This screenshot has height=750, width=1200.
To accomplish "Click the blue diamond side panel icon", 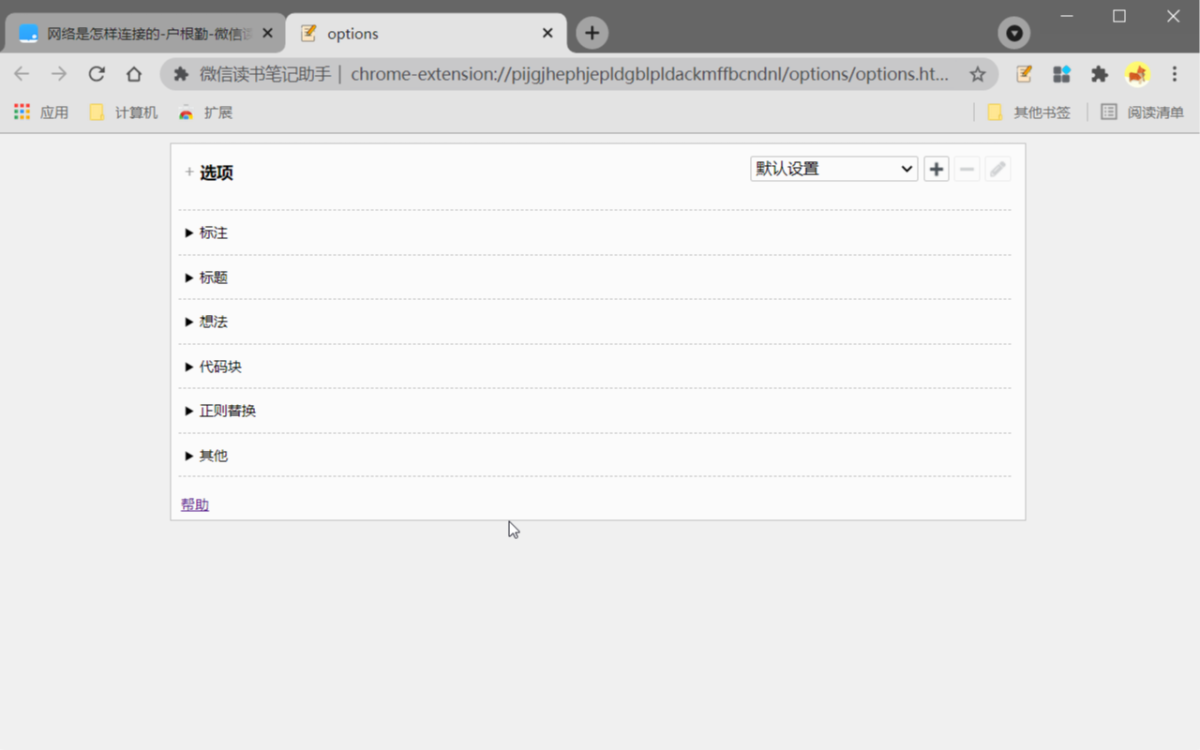I will pyautogui.click(x=1061, y=74).
